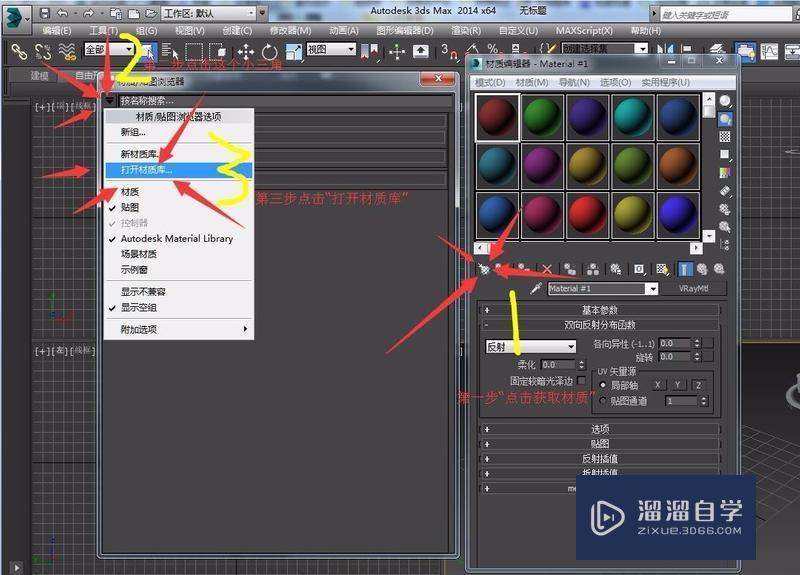This screenshot has width=800, height=575.
Task: Click 按名称搜索 search field
Action: [x=286, y=101]
